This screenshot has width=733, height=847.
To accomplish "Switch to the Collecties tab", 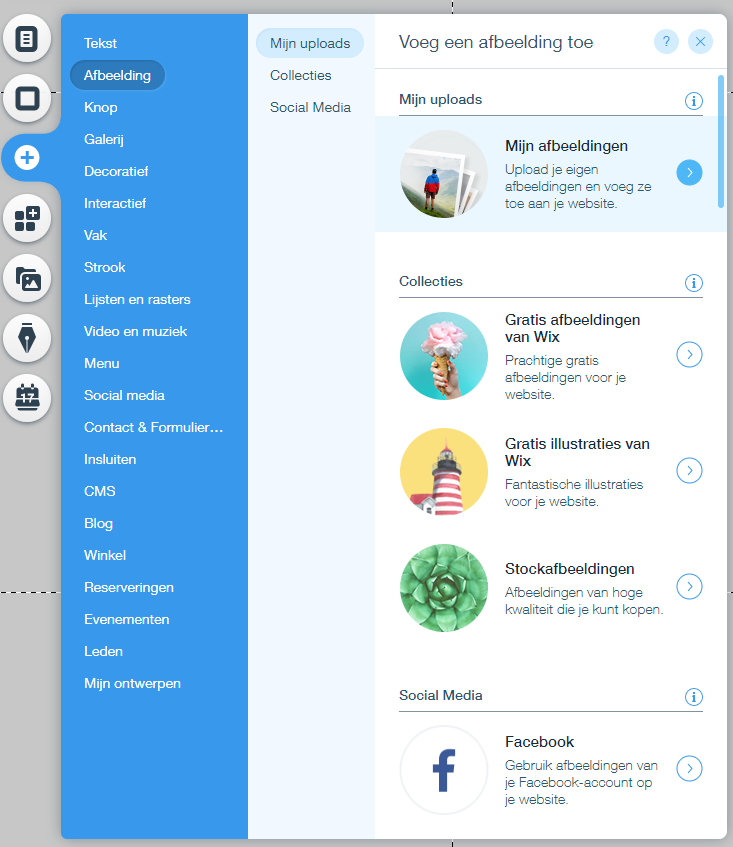I will pyautogui.click(x=300, y=75).
